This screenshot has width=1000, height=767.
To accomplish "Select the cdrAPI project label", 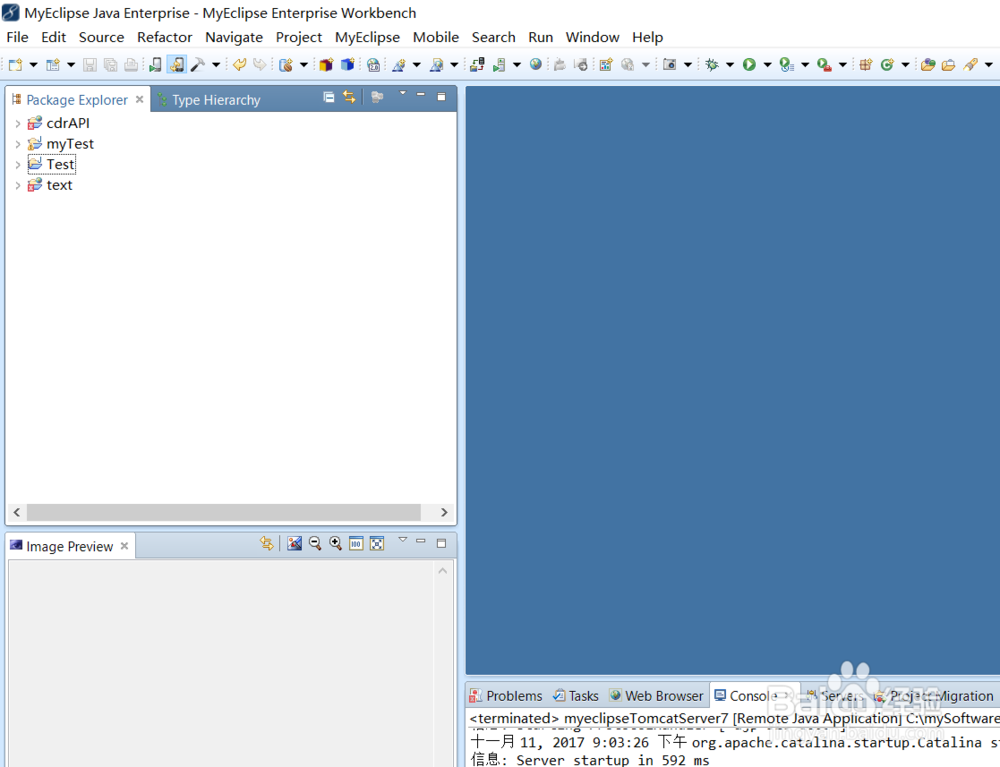I will click(x=68, y=123).
